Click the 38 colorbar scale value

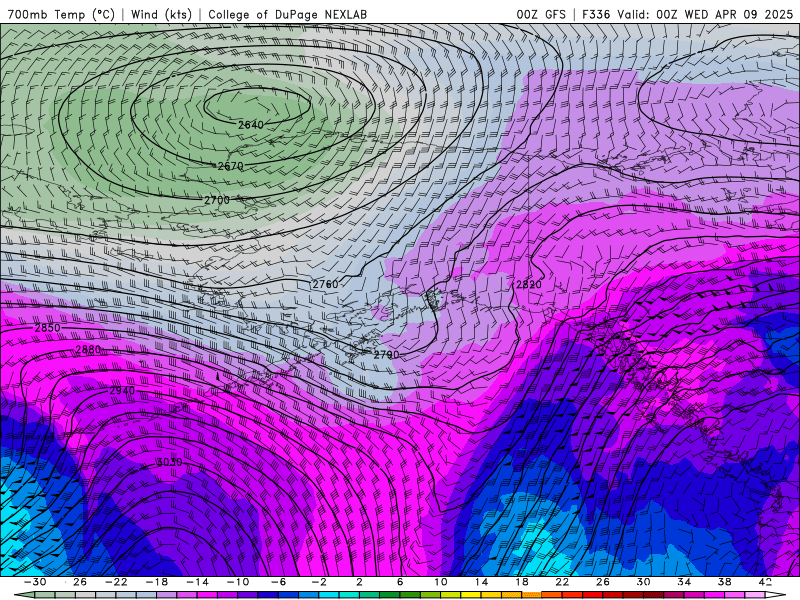724,582
